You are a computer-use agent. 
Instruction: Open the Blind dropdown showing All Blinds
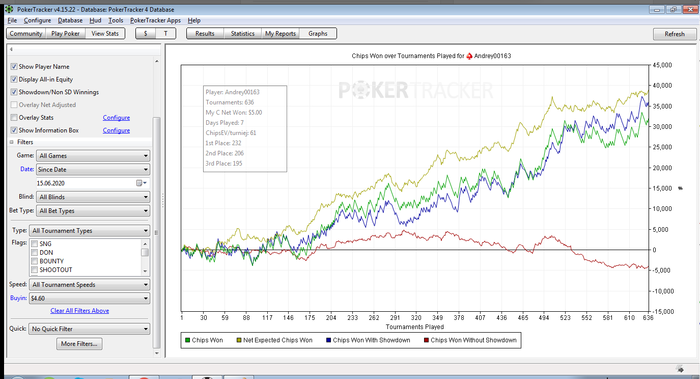(x=93, y=197)
